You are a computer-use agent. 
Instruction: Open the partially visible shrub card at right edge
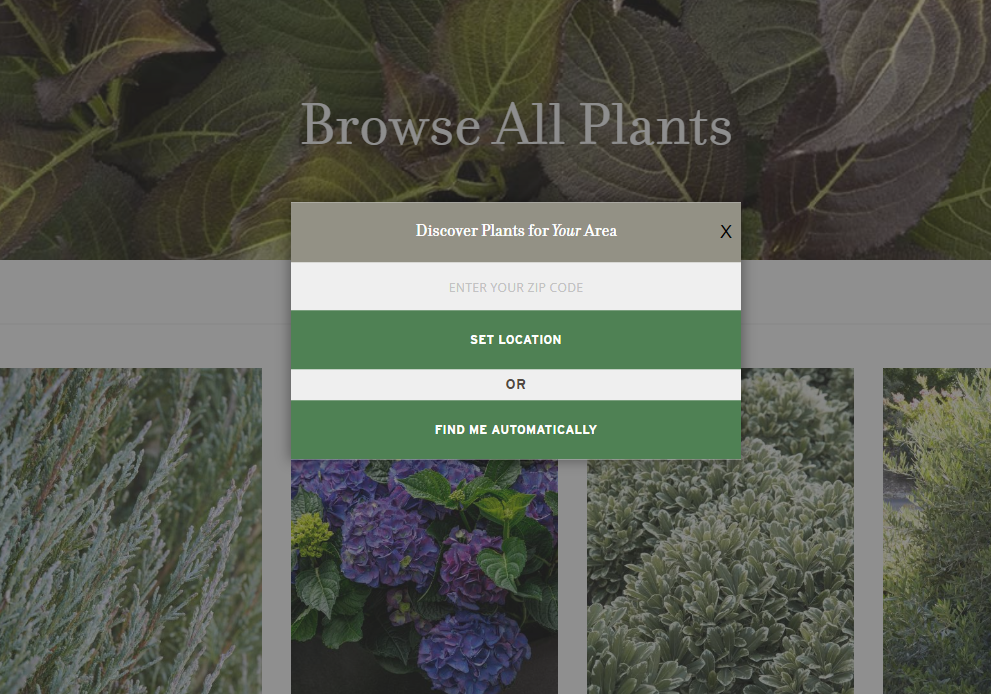tap(937, 531)
